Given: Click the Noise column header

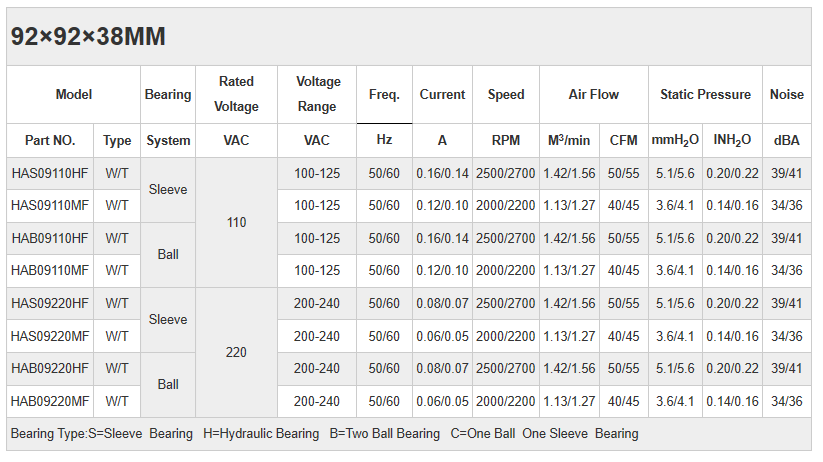Looking at the screenshot, I should tap(786, 95).
